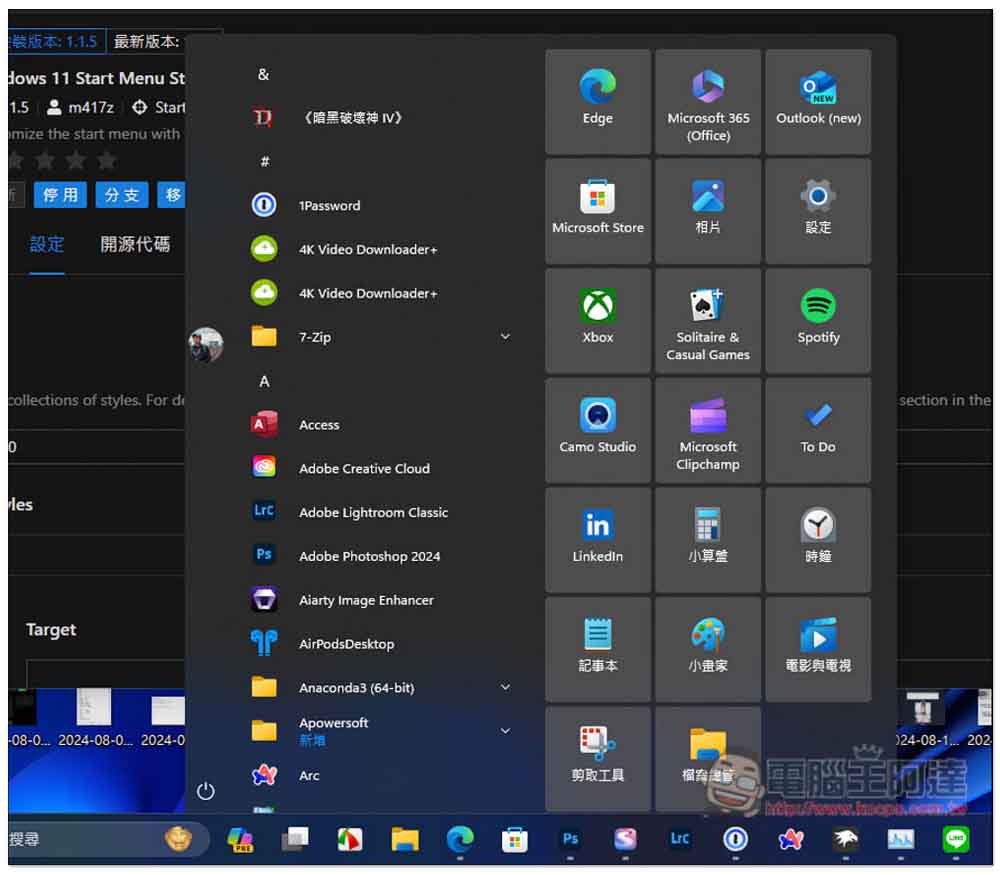
Task: Open Microsoft Store tile
Action: [598, 211]
